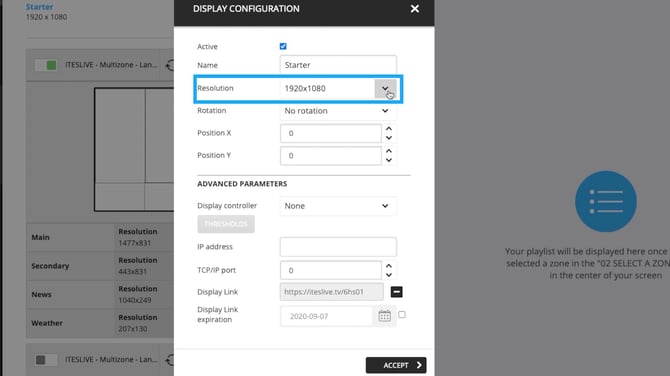Enable the Display Link expiration checkbox
Viewport: 670px width, 376px height.
click(x=402, y=314)
